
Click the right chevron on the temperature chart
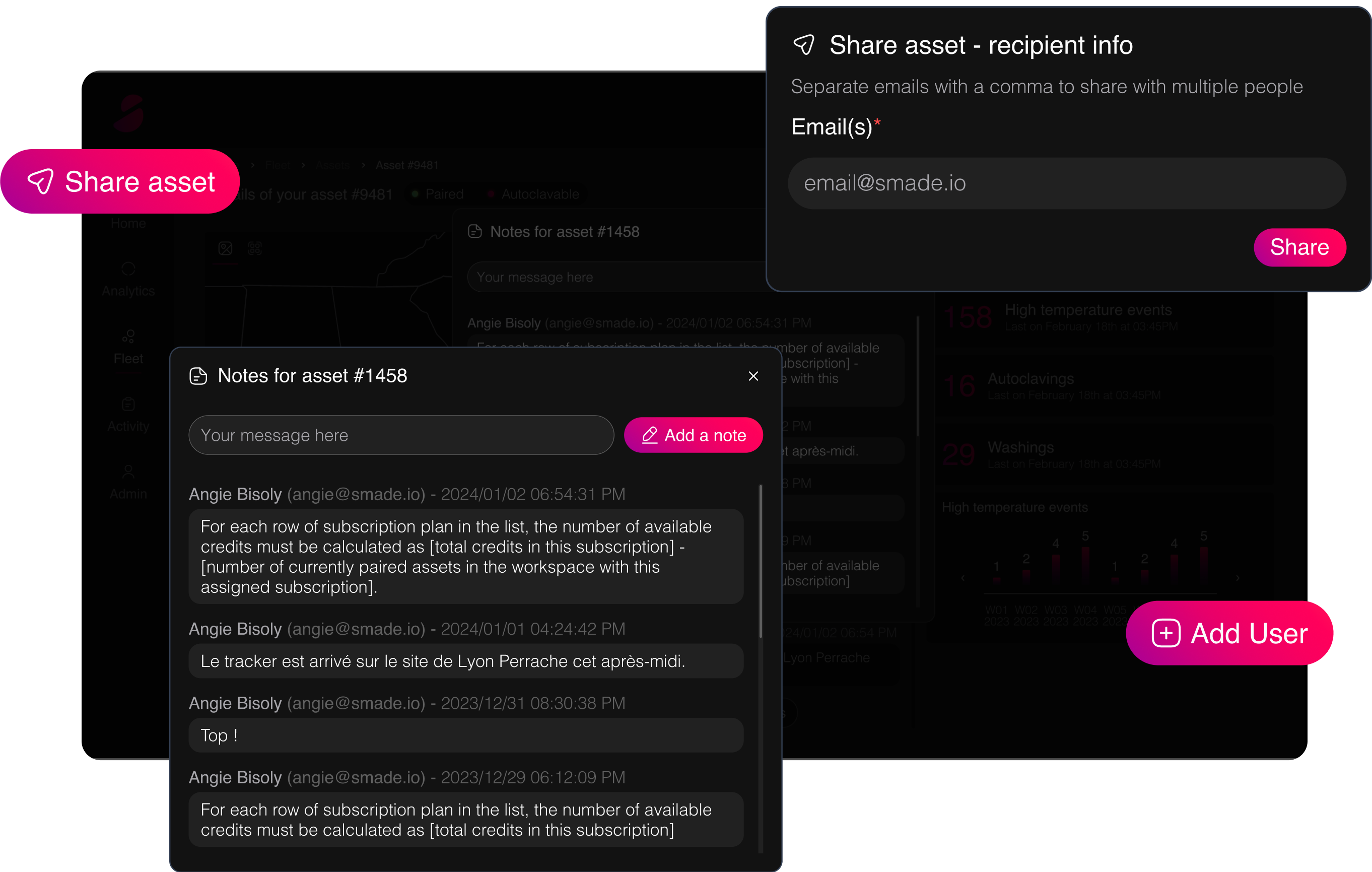[x=1238, y=577]
